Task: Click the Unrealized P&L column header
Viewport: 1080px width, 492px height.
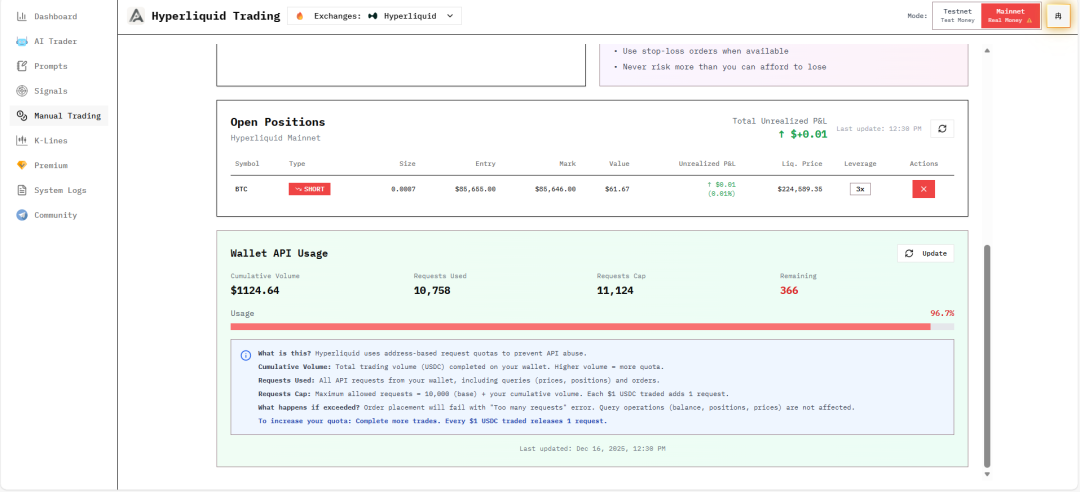Action: click(707, 164)
